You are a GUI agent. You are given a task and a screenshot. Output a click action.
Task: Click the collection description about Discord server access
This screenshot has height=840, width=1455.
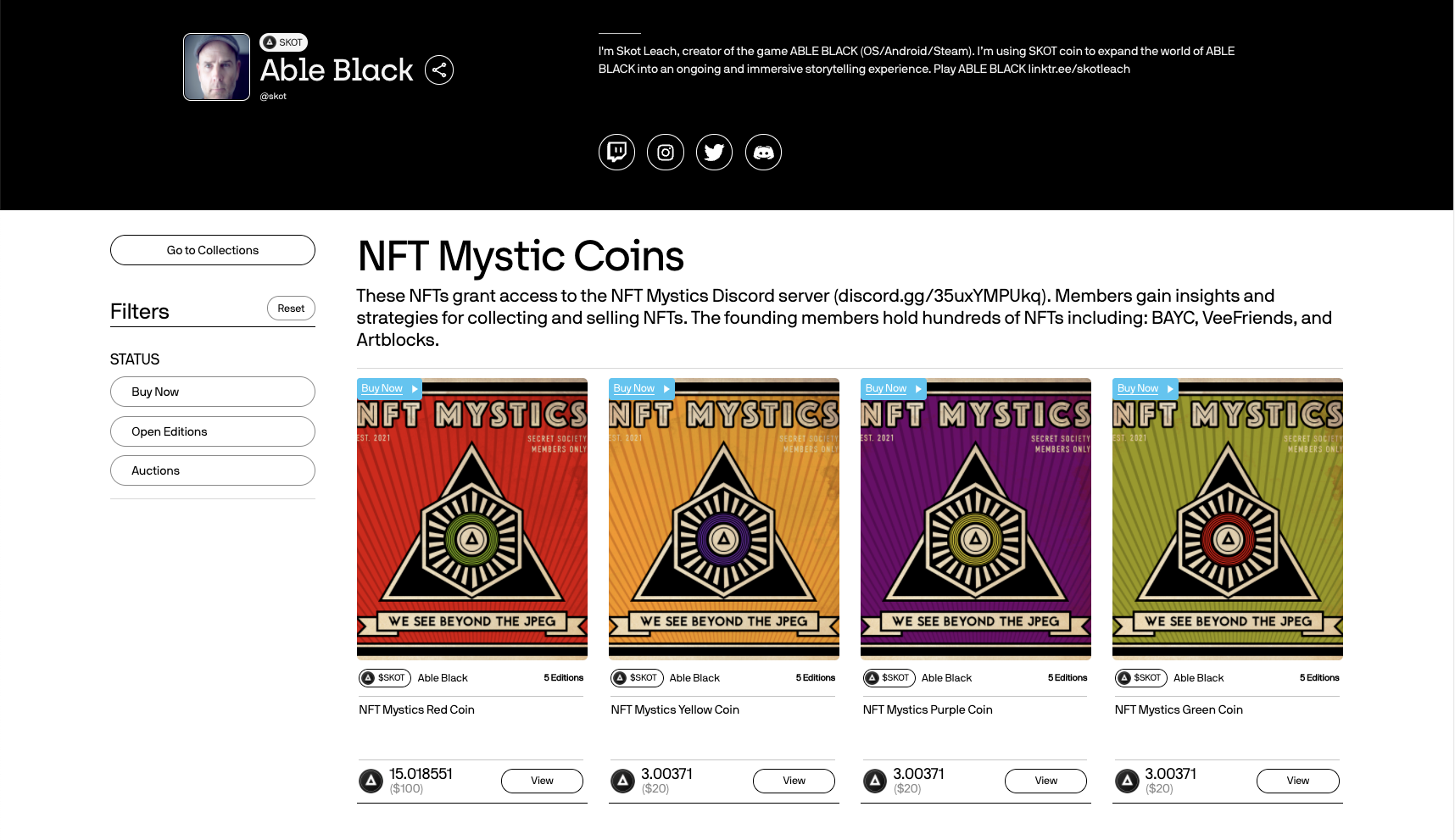tap(845, 318)
